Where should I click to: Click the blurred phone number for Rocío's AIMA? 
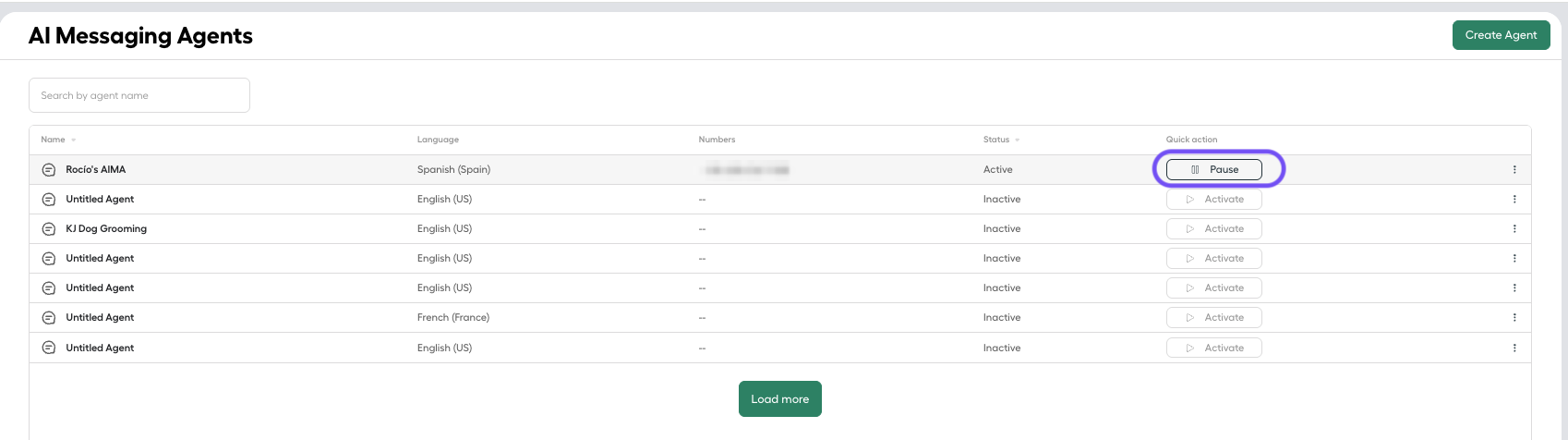tap(746, 170)
